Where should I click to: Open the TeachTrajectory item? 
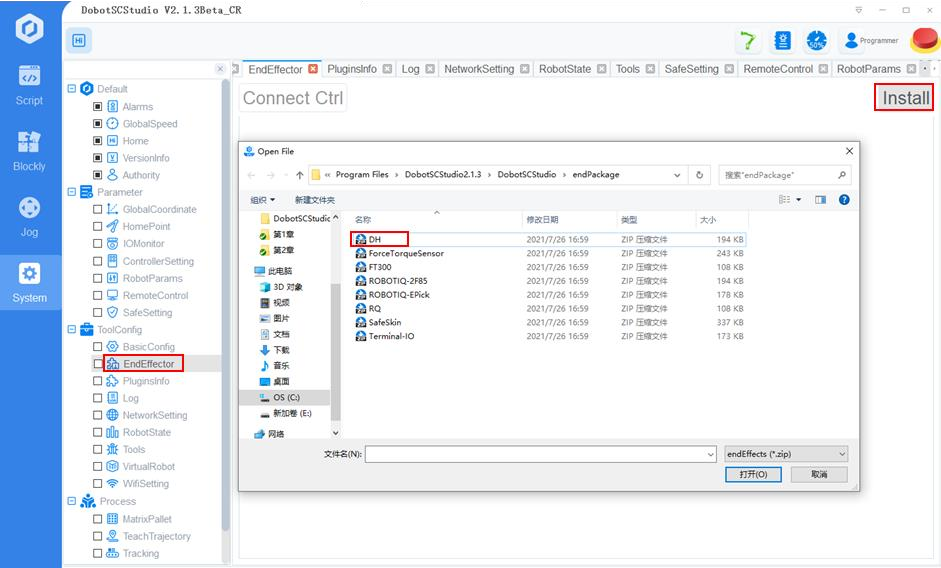(157, 536)
